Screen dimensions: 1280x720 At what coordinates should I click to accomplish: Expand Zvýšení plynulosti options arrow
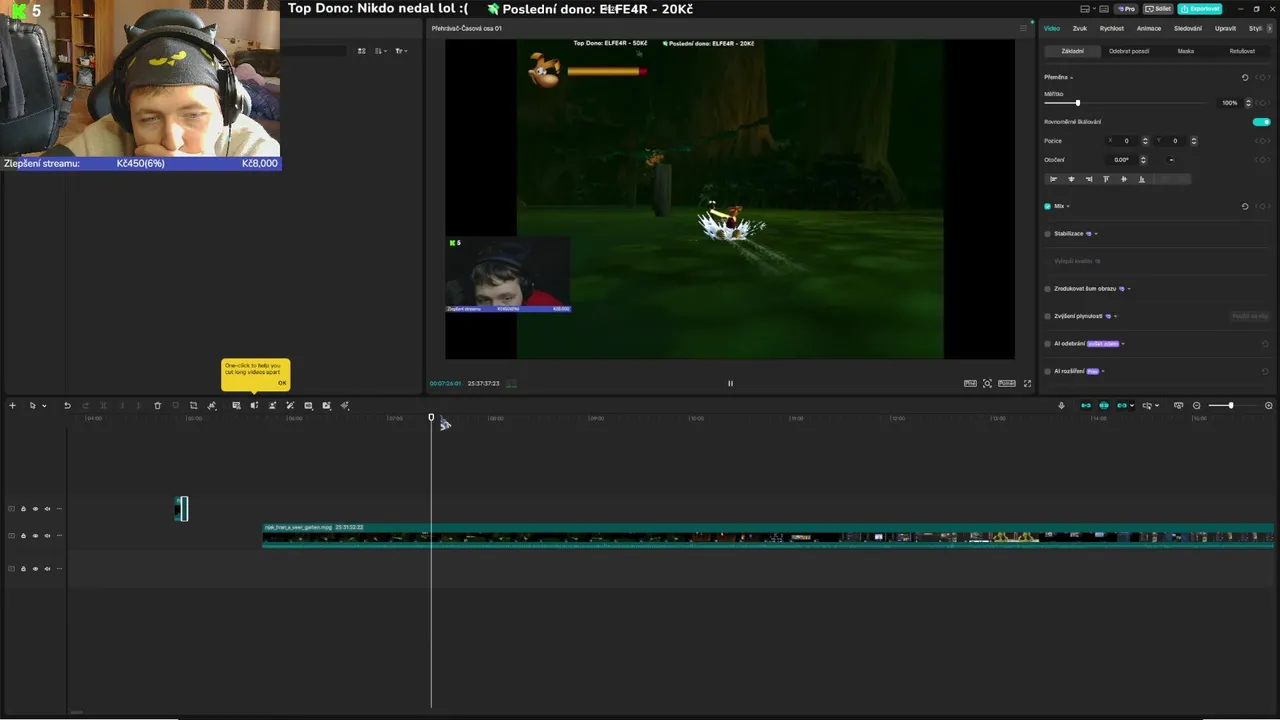click(x=1115, y=316)
